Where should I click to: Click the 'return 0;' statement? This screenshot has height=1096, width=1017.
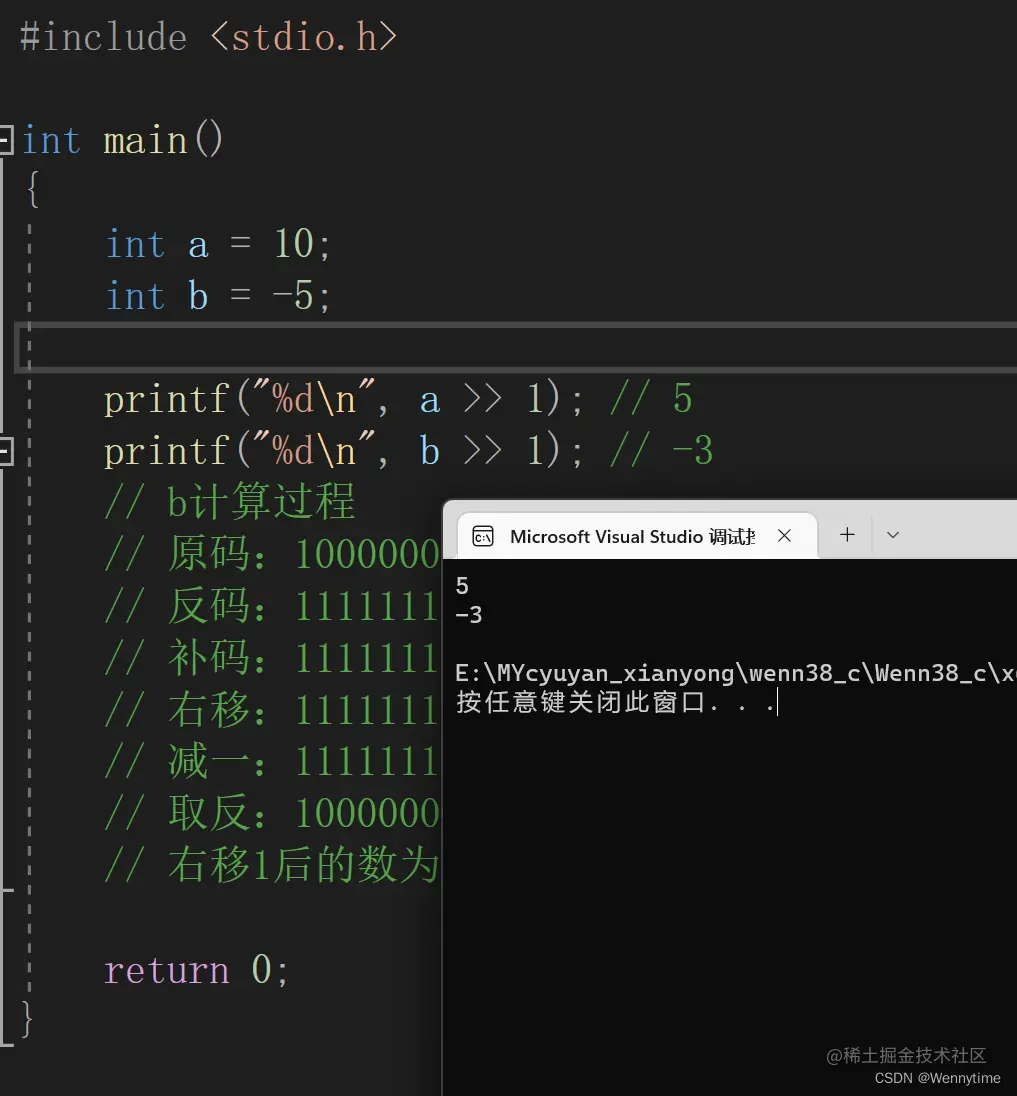tap(196, 969)
